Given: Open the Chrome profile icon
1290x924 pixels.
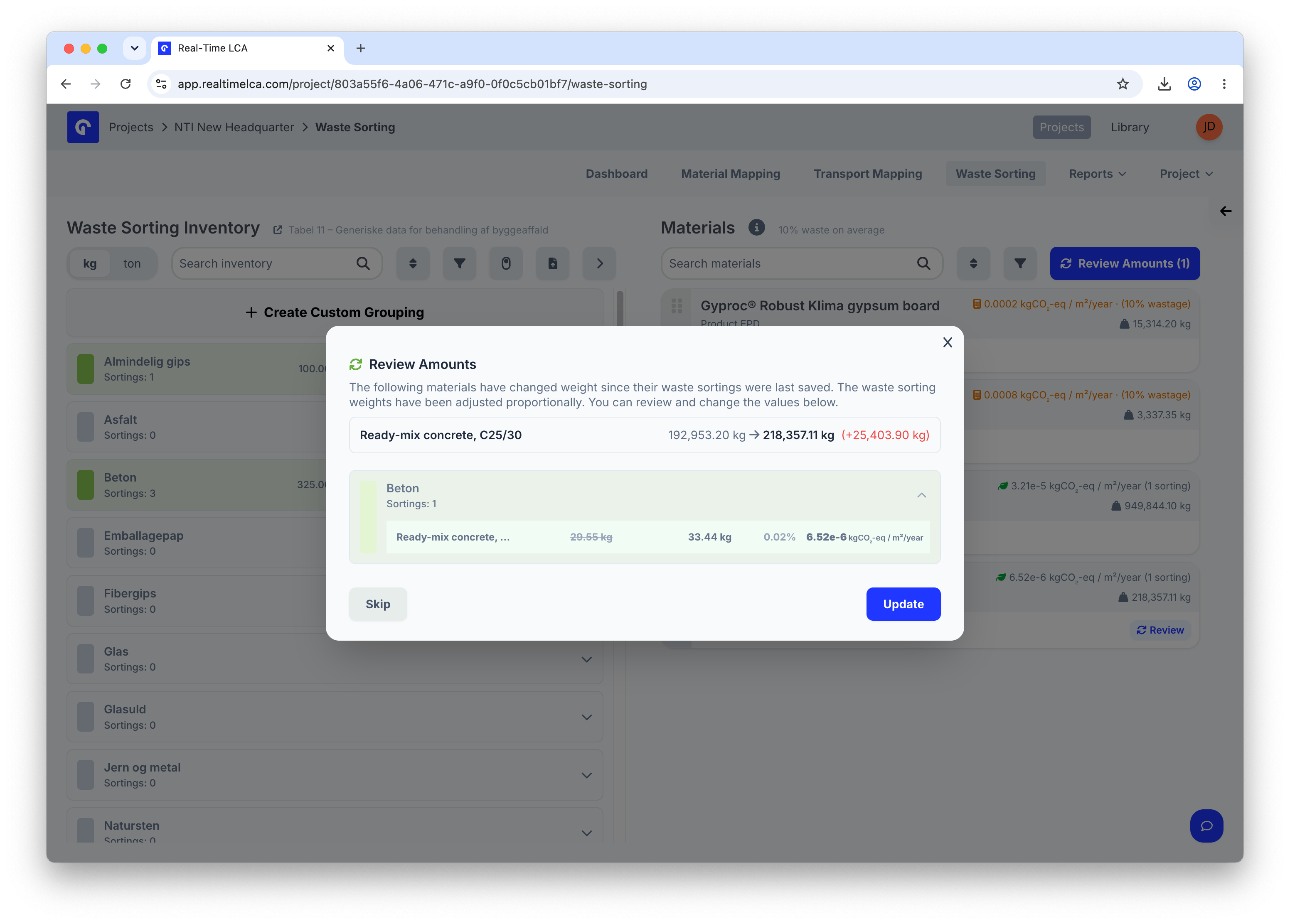Looking at the screenshot, I should [x=1194, y=84].
